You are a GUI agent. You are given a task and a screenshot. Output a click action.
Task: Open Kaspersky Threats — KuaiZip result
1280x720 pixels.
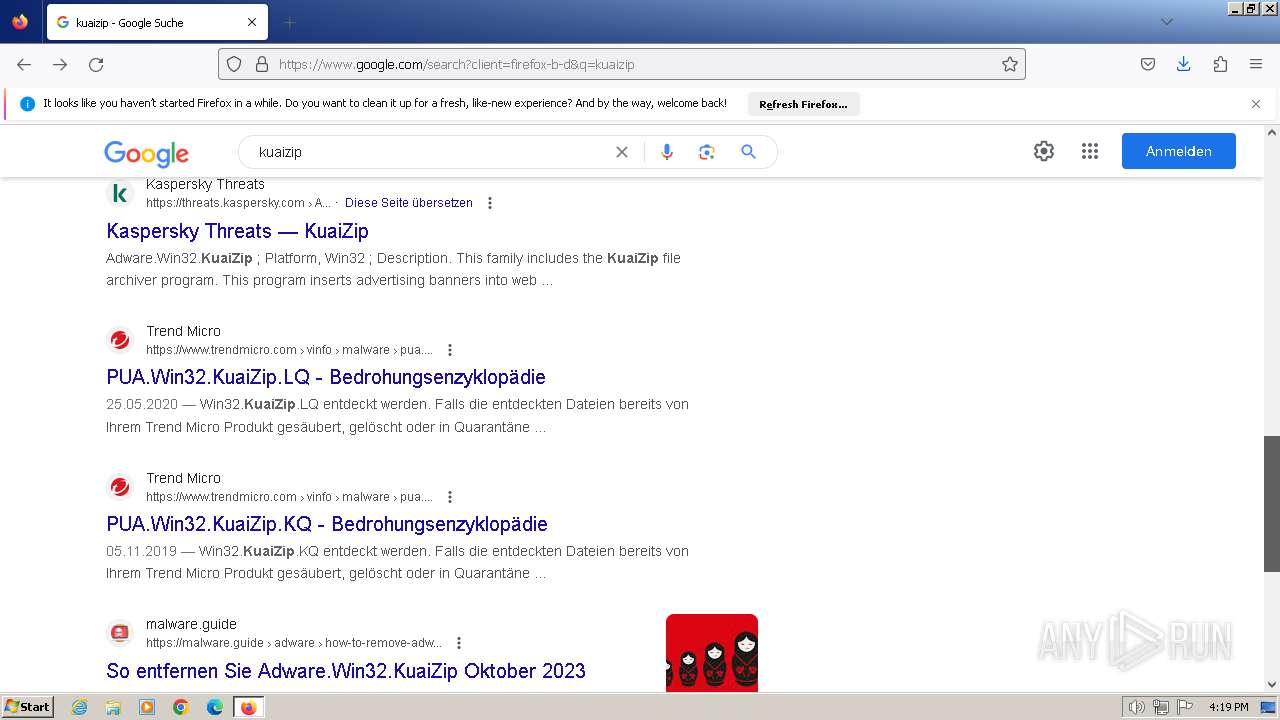[238, 231]
